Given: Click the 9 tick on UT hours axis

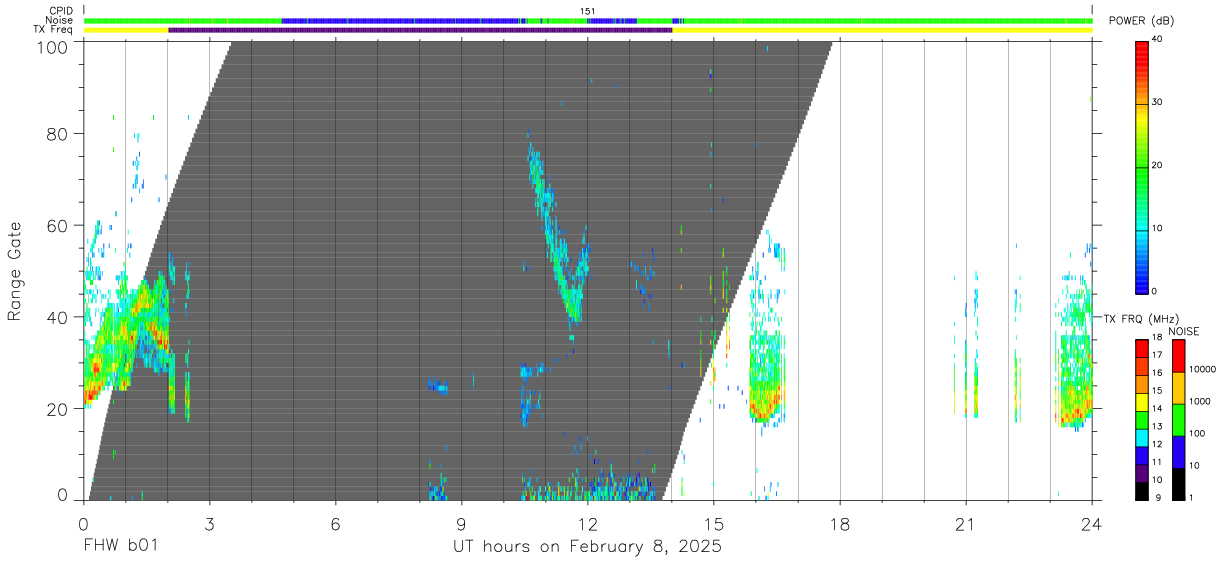Looking at the screenshot, I should point(461,523).
